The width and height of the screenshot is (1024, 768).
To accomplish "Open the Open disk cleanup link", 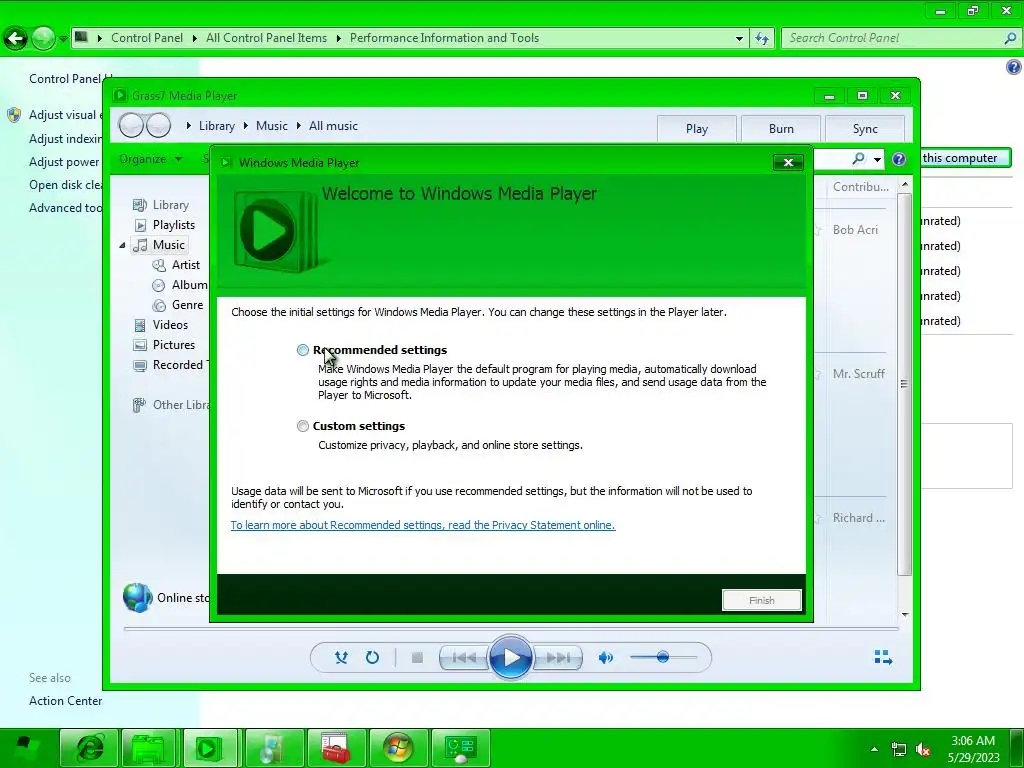I will [x=65, y=185].
